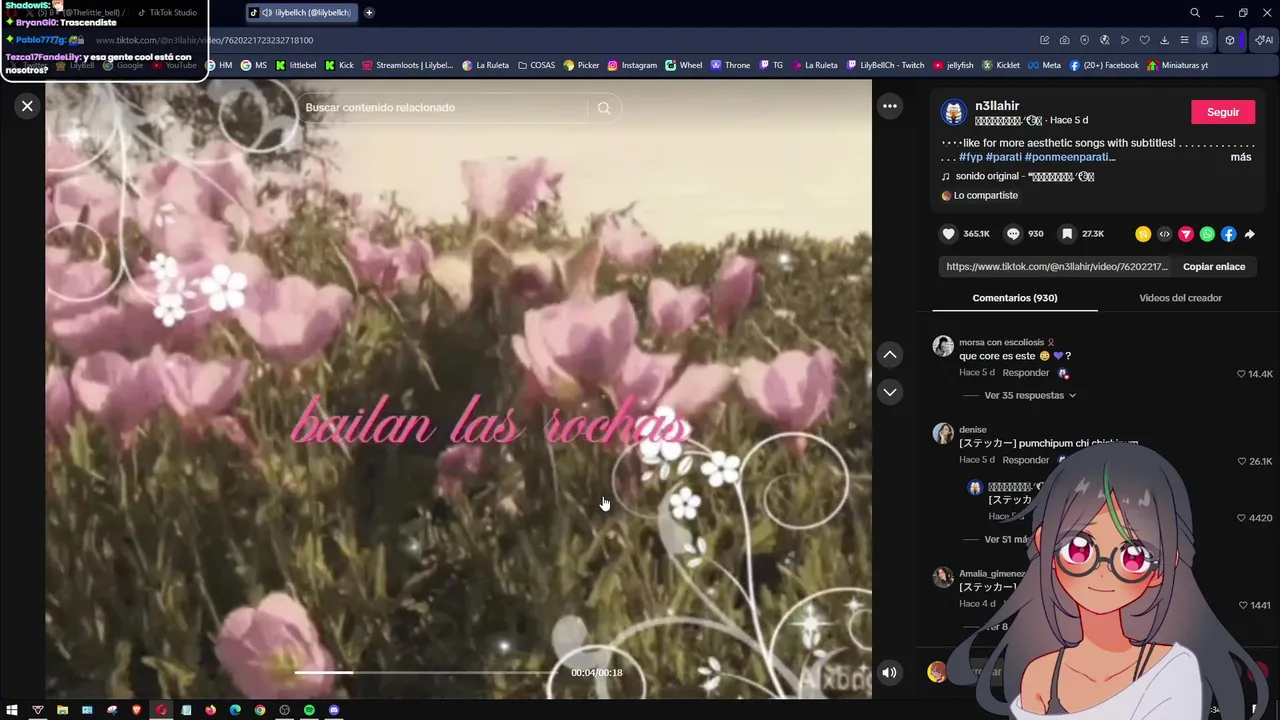Open the #ponmeenparati hashtag
The height and width of the screenshot is (720, 1280).
tap(1069, 157)
